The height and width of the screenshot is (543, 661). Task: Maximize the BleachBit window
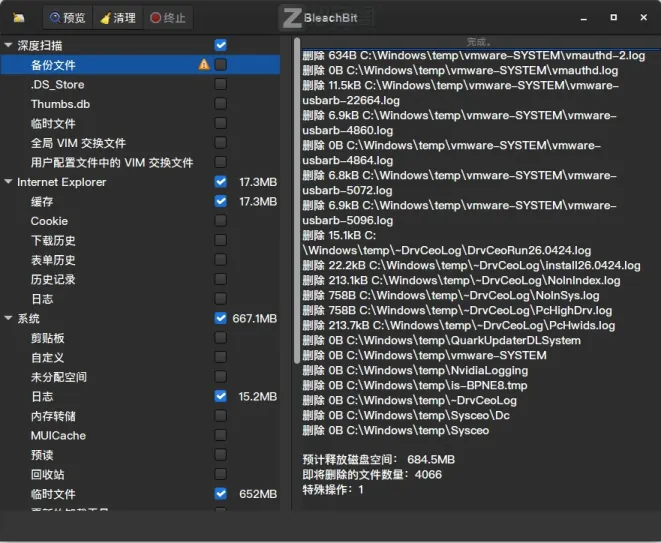point(614,17)
